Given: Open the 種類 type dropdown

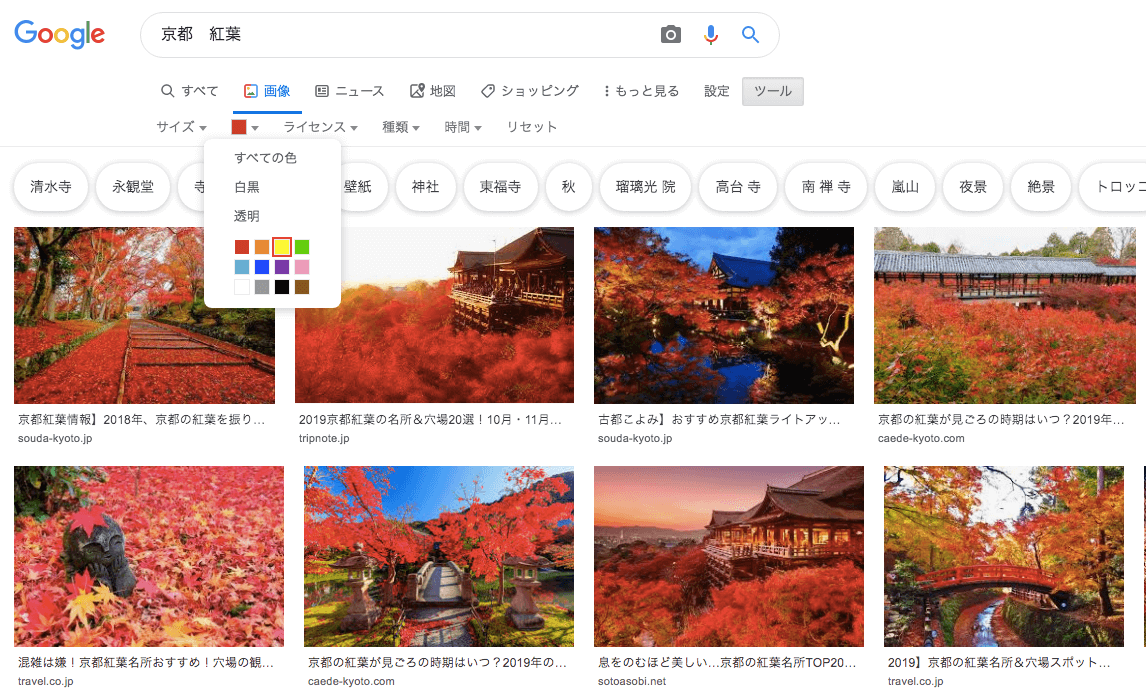Looking at the screenshot, I should coord(401,127).
